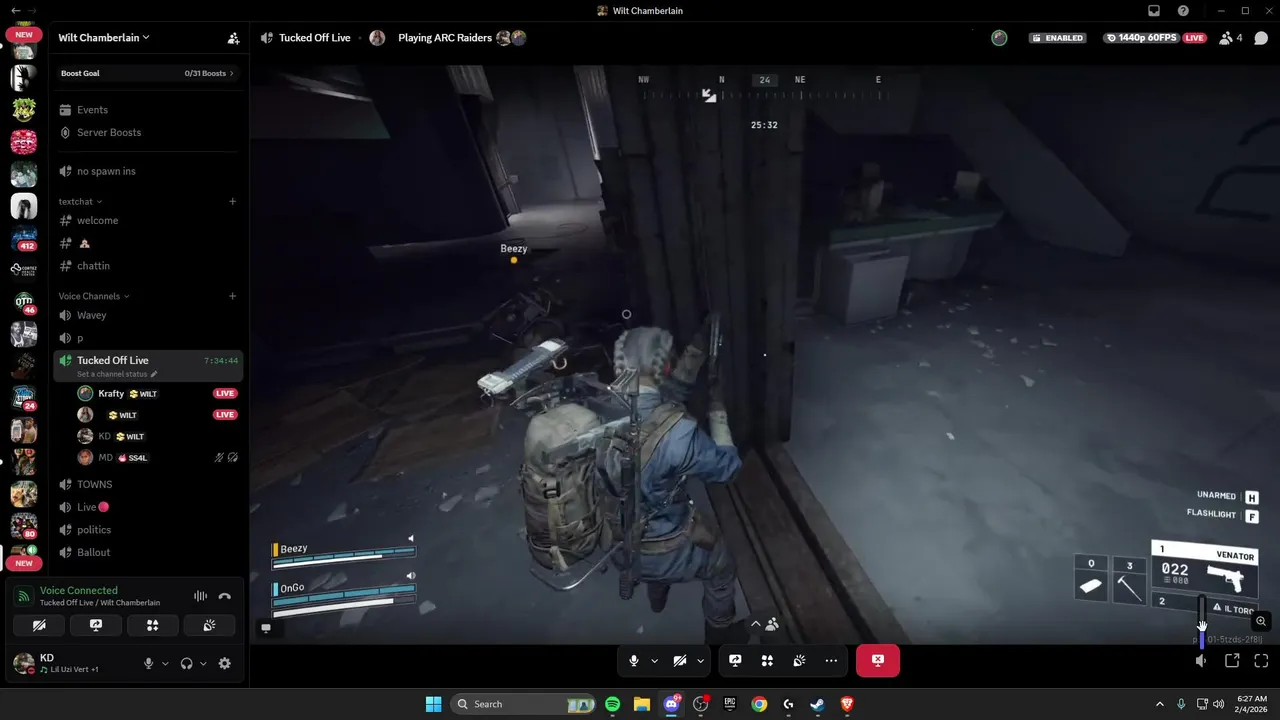Open the Wilt Chamberlain server menu
Image resolution: width=1280 pixels, height=720 pixels.
click(104, 38)
